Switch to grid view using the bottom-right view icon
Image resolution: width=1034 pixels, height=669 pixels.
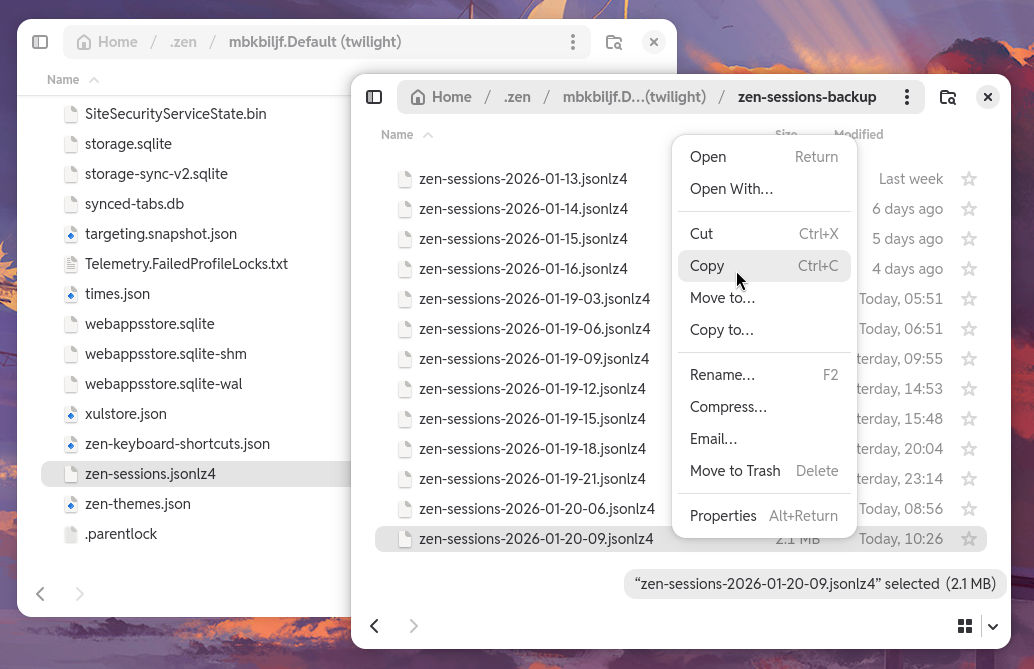965,625
